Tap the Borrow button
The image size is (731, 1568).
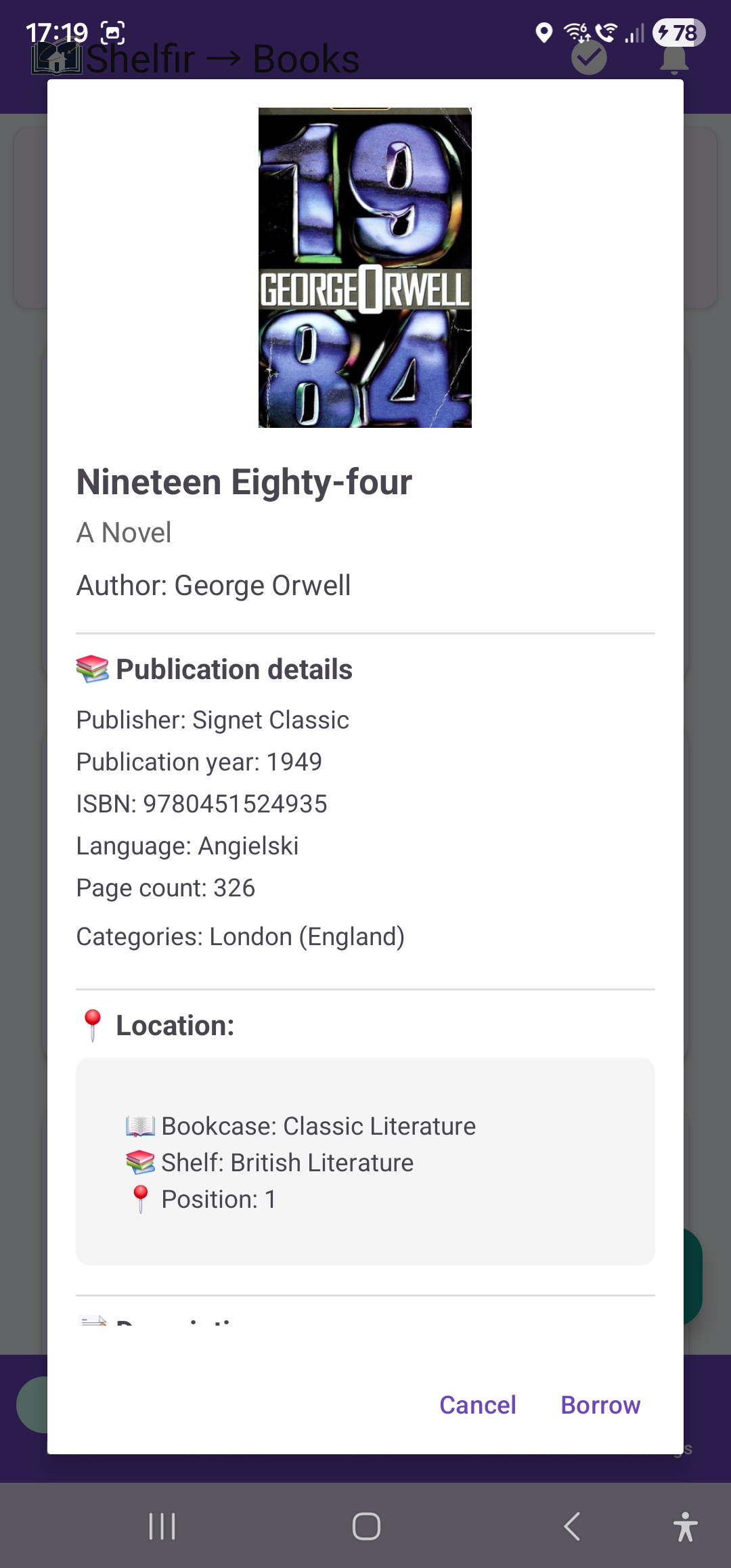click(600, 1405)
